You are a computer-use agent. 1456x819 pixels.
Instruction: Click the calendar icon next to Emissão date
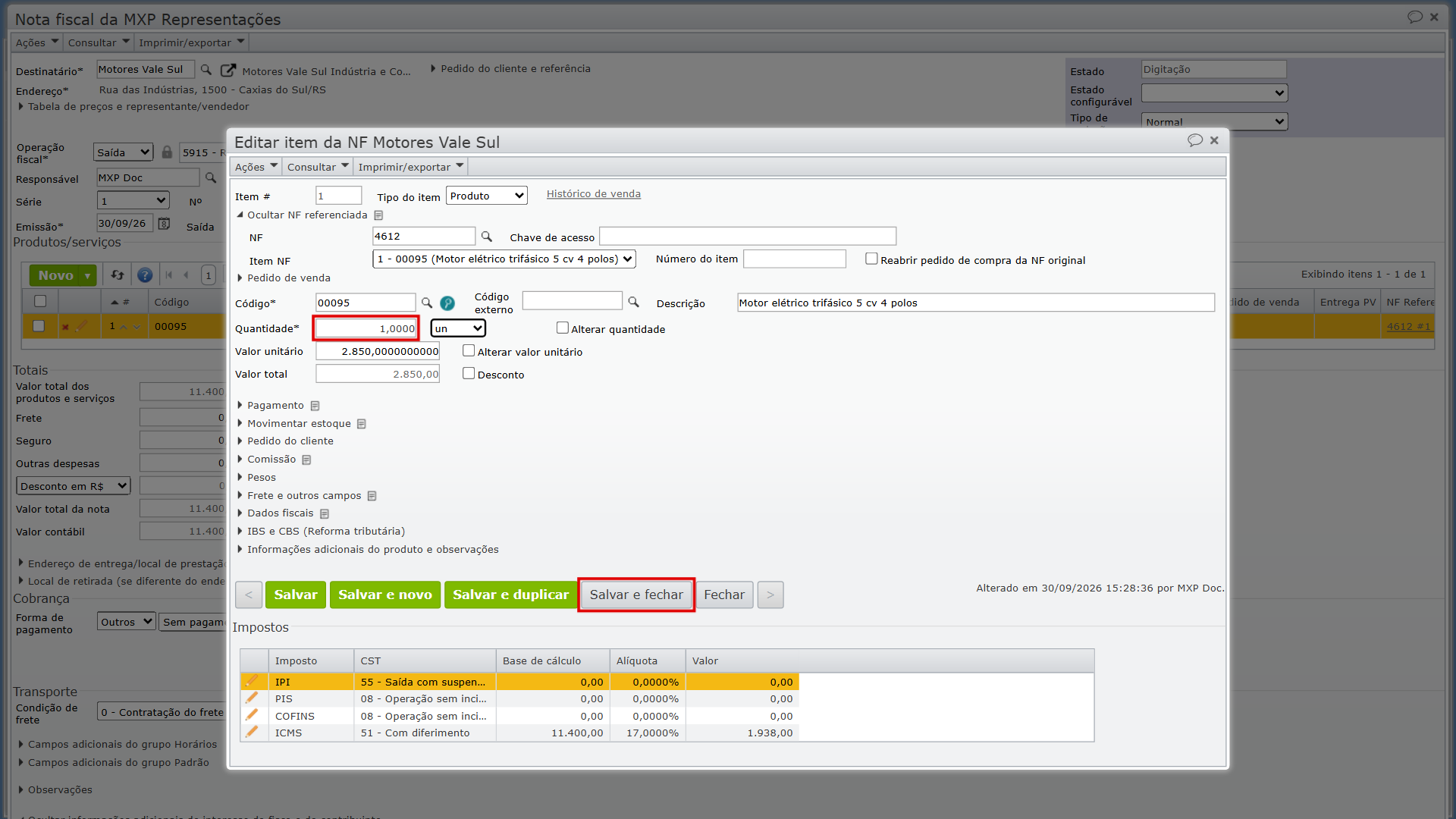click(x=164, y=224)
